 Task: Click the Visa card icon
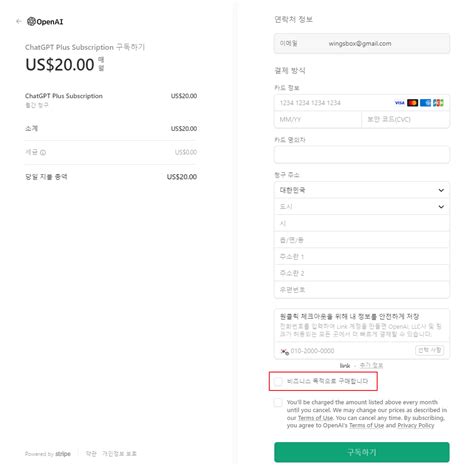(x=399, y=103)
